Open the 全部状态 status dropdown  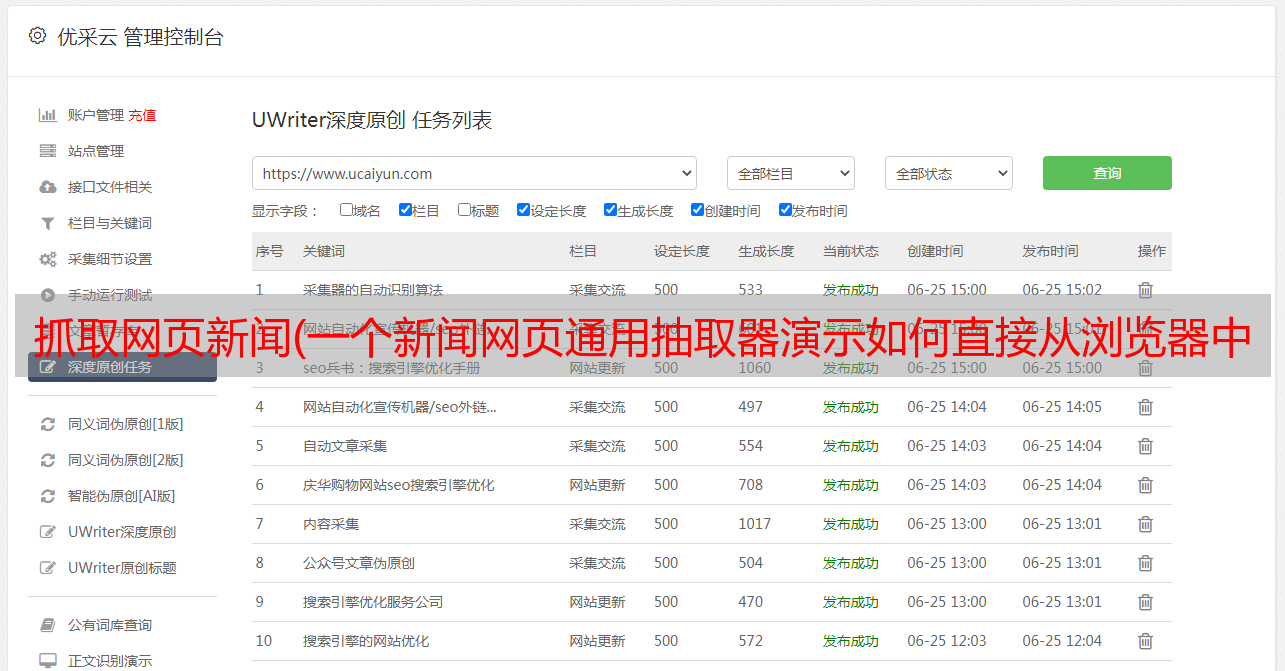(948, 173)
